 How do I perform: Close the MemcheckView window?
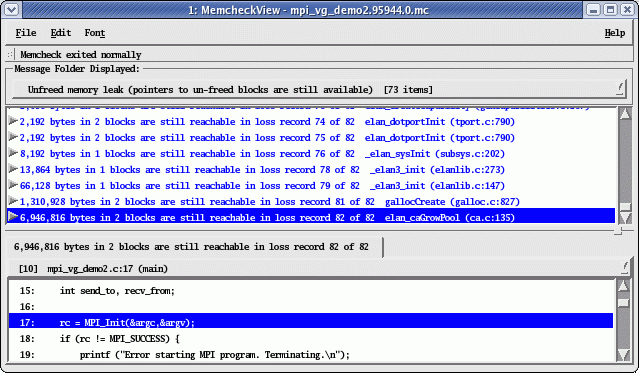tap(627, 10)
